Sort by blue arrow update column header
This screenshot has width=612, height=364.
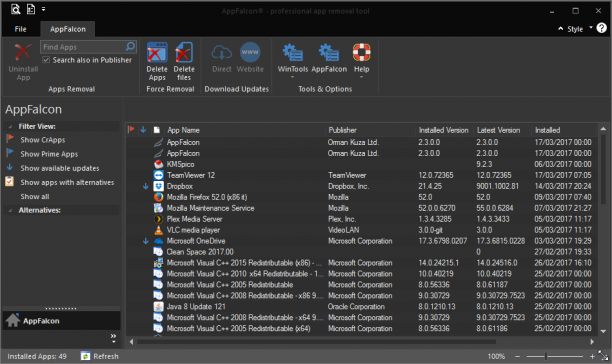143,130
